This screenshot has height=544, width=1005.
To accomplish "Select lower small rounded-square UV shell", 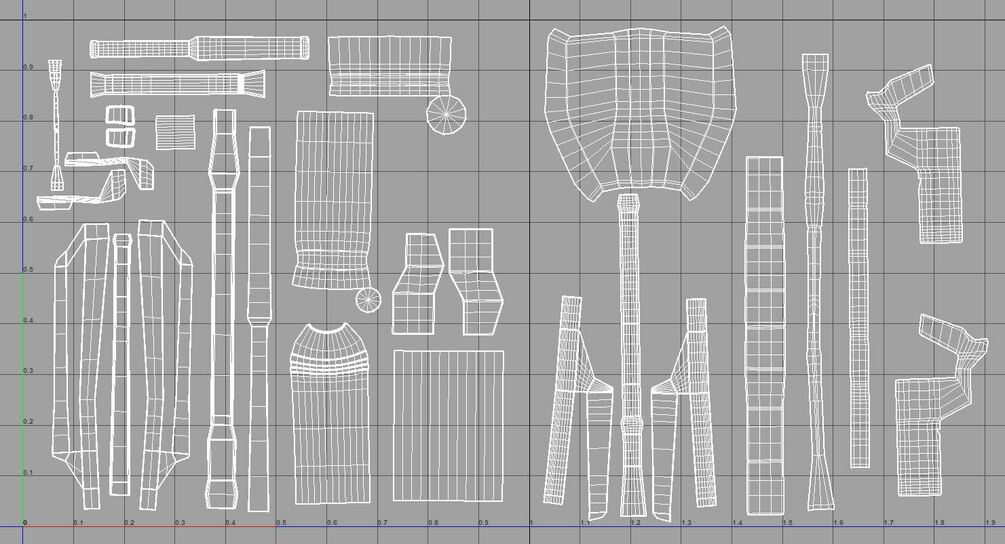I will (120, 136).
